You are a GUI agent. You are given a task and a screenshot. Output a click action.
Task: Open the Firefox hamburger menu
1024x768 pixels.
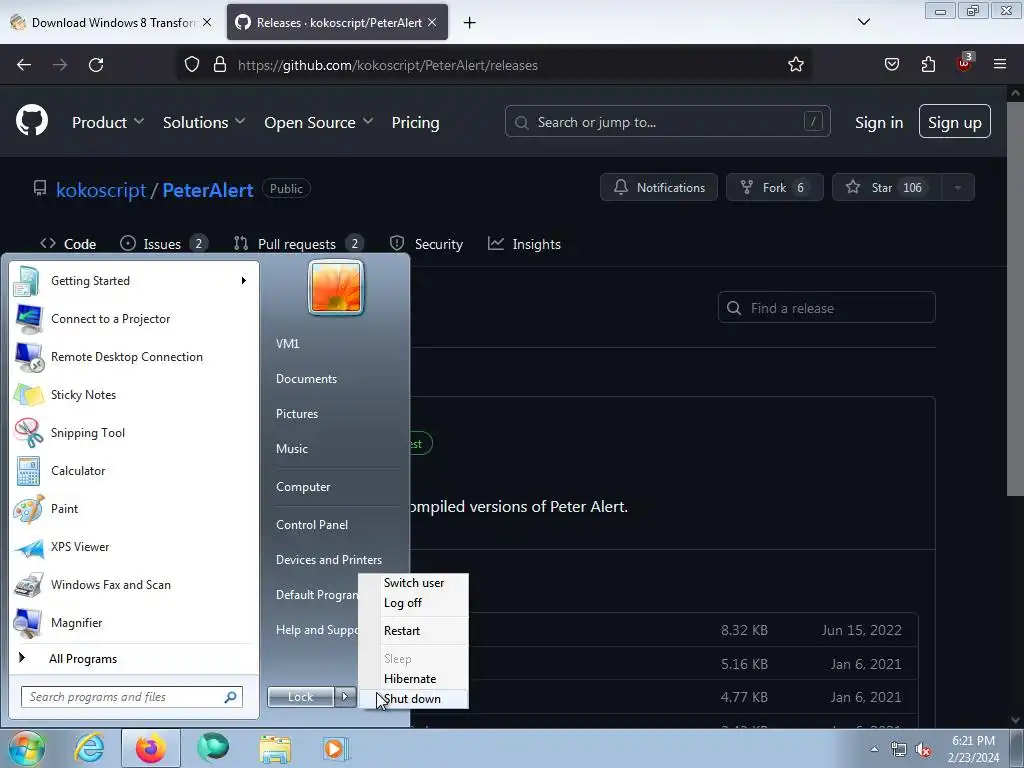1000,65
